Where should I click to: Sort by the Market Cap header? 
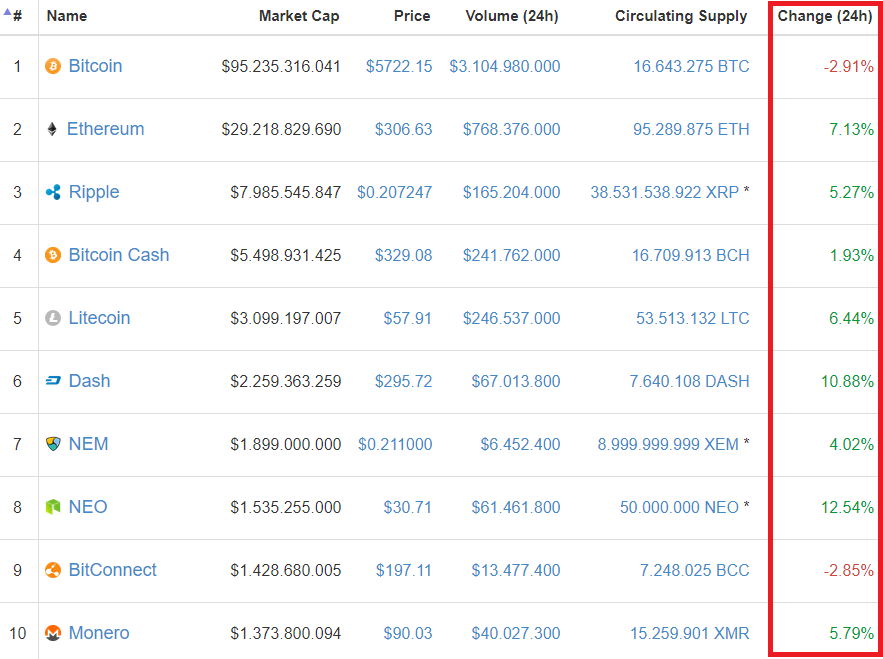pos(299,16)
